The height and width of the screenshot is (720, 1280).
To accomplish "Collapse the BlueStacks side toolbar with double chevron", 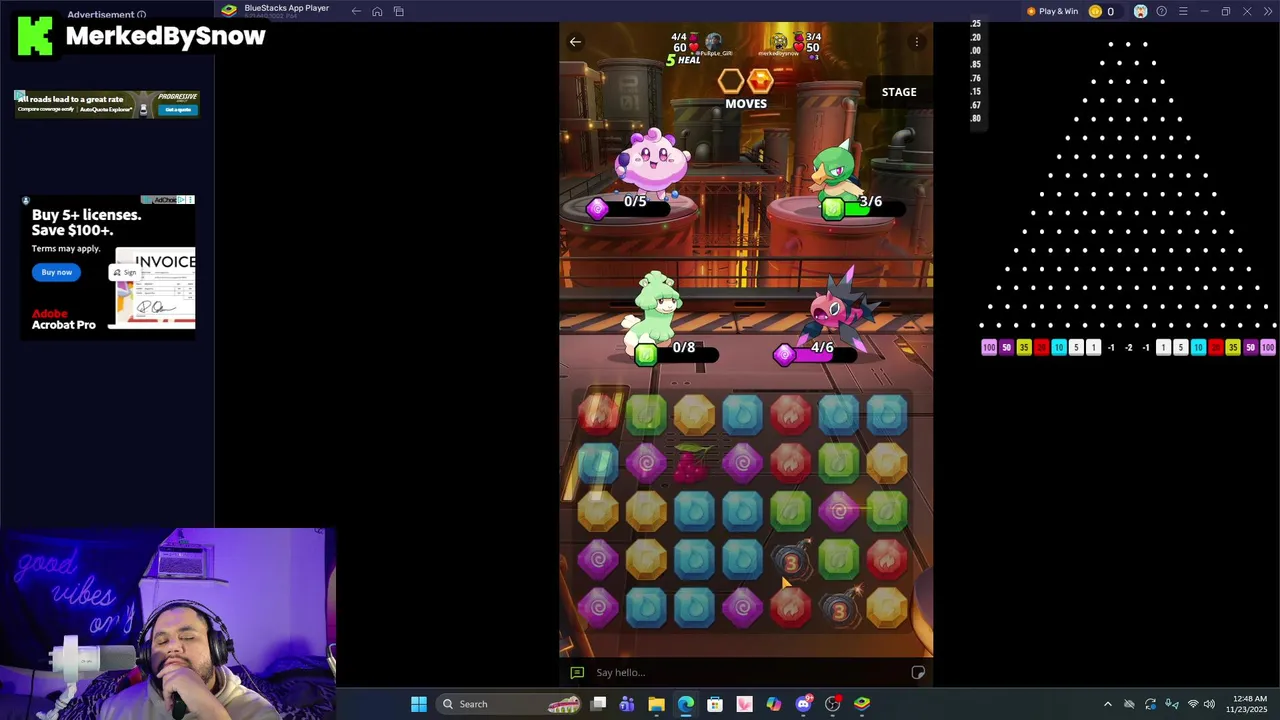I will 1267,11.
